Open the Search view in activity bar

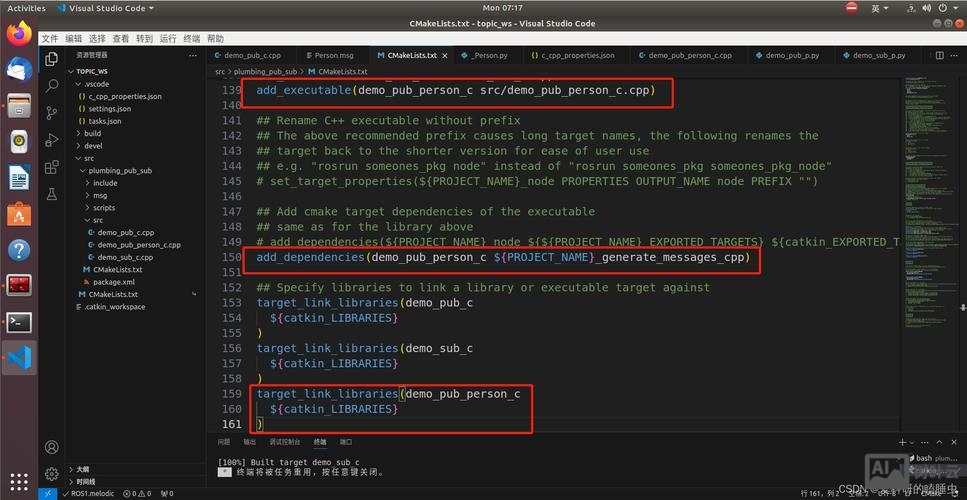tap(52, 86)
